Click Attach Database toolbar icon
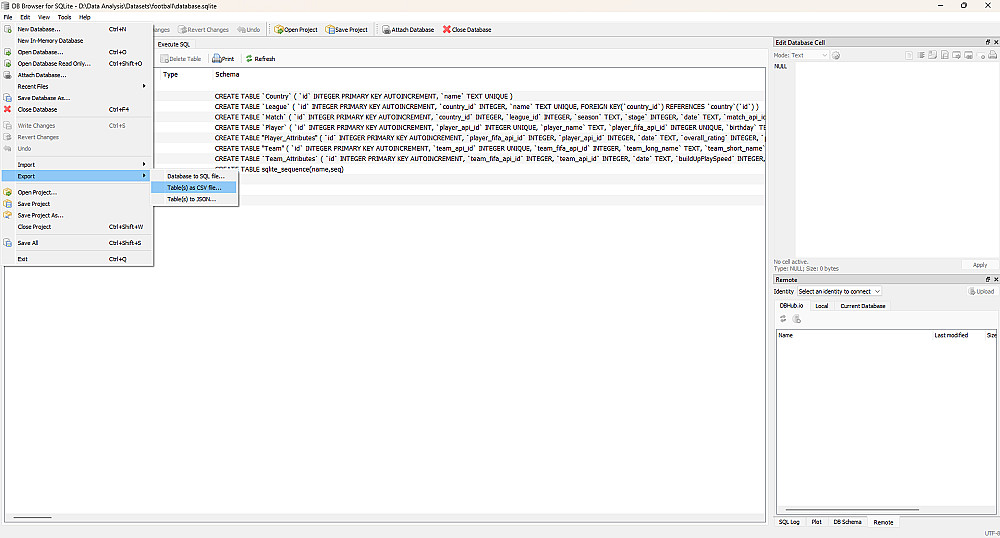 pos(408,29)
